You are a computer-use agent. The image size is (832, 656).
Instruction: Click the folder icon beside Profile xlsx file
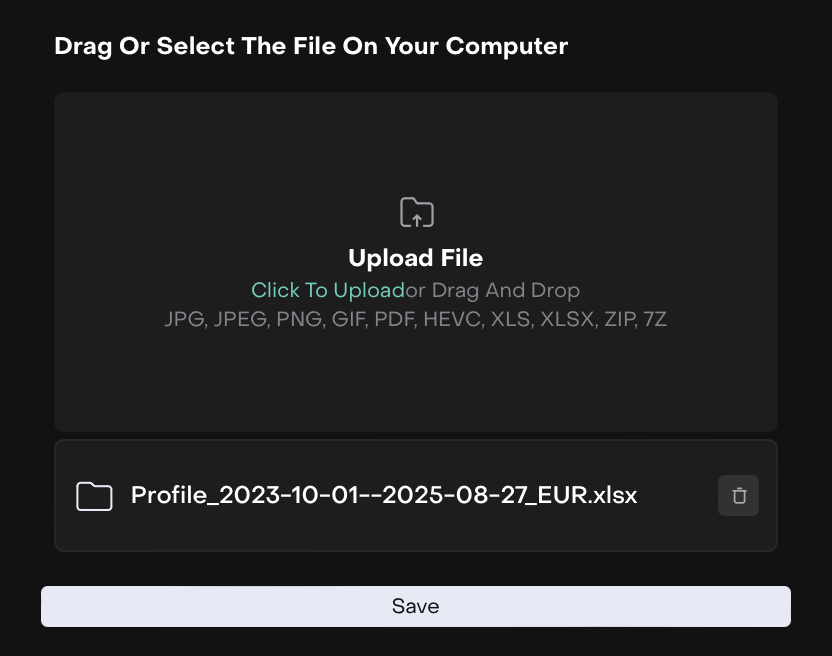pyautogui.click(x=94, y=496)
